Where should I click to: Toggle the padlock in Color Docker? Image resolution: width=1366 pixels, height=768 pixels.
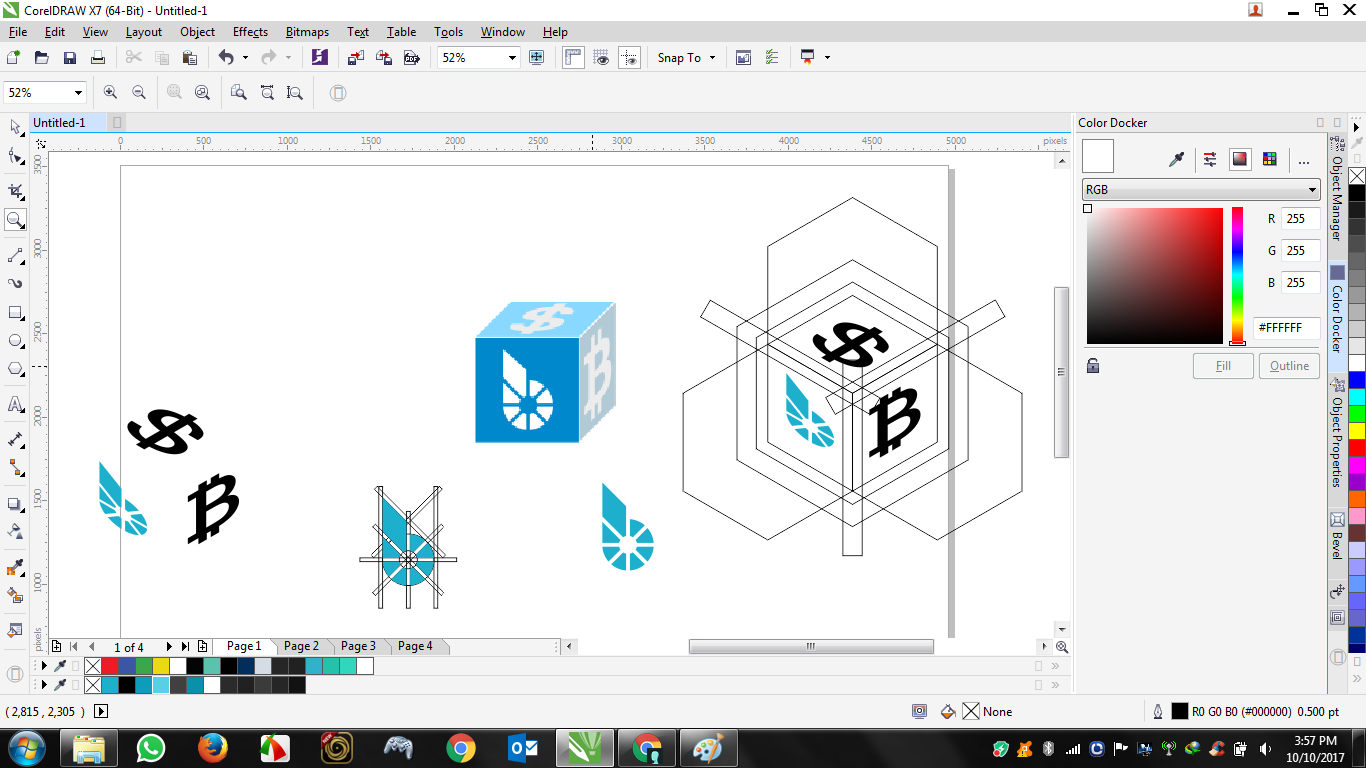[1093, 366]
